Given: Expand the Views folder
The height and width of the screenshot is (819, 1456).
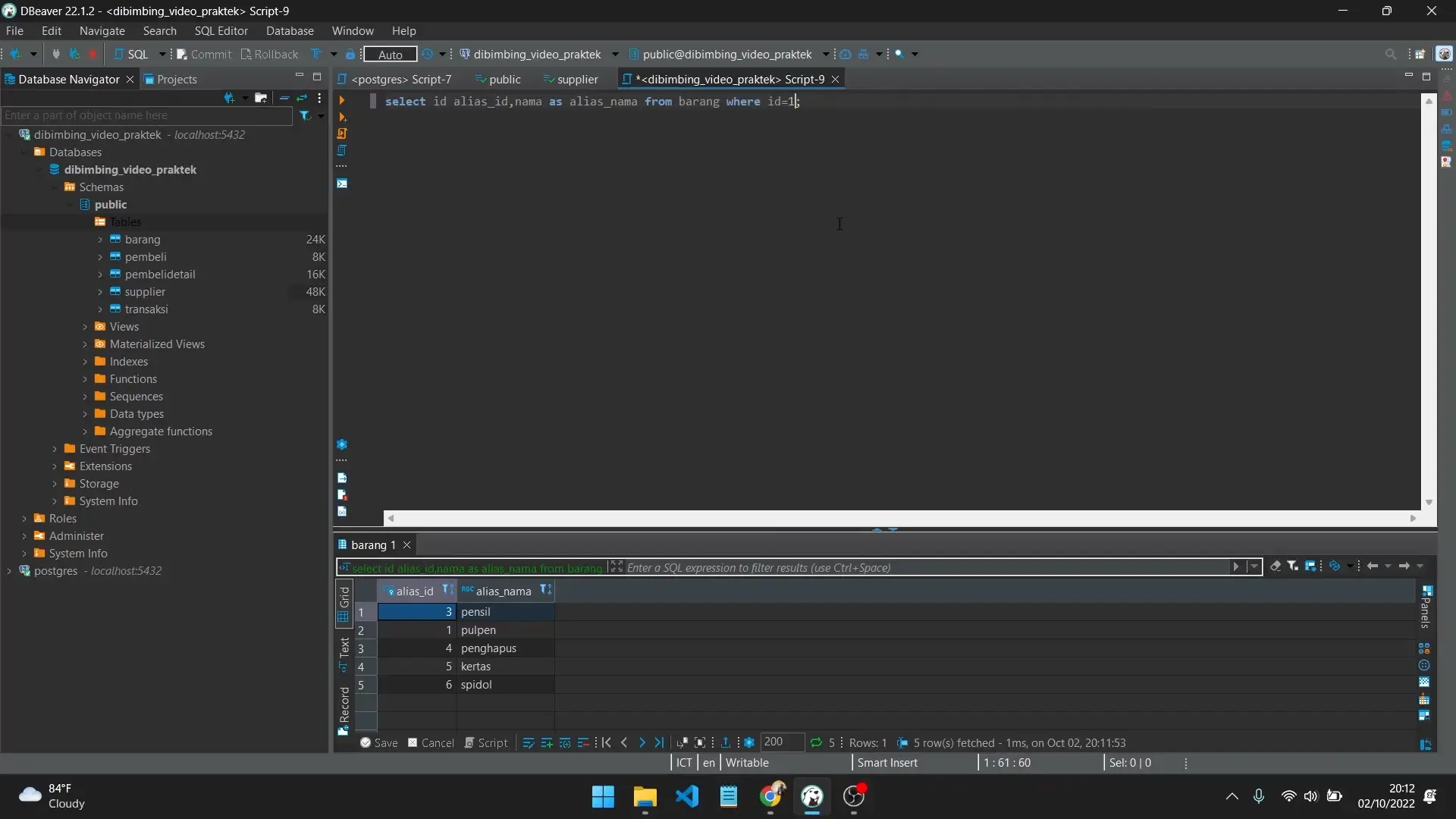Looking at the screenshot, I should 85,327.
